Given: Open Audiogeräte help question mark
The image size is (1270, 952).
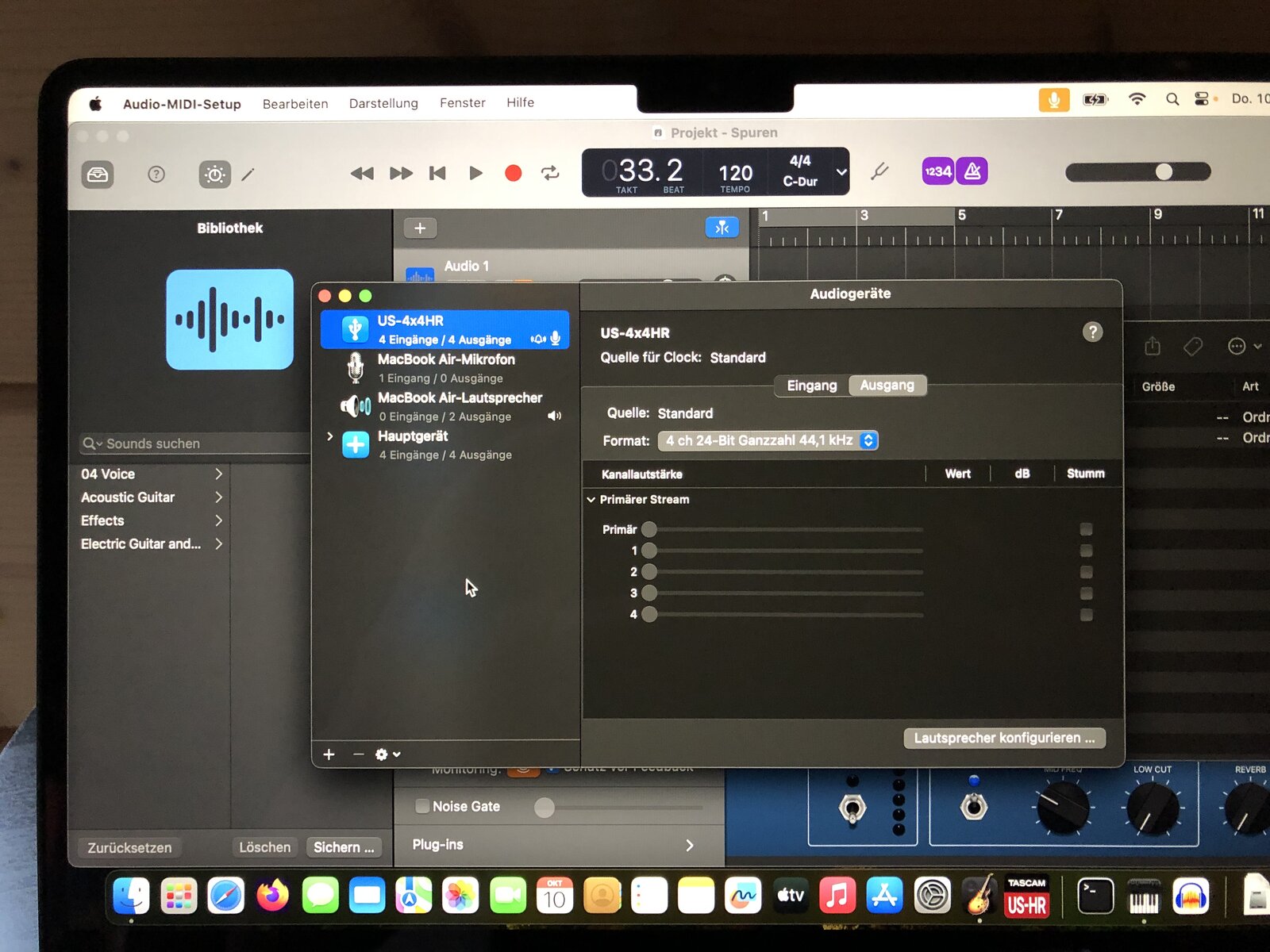Looking at the screenshot, I should coord(1092,332).
